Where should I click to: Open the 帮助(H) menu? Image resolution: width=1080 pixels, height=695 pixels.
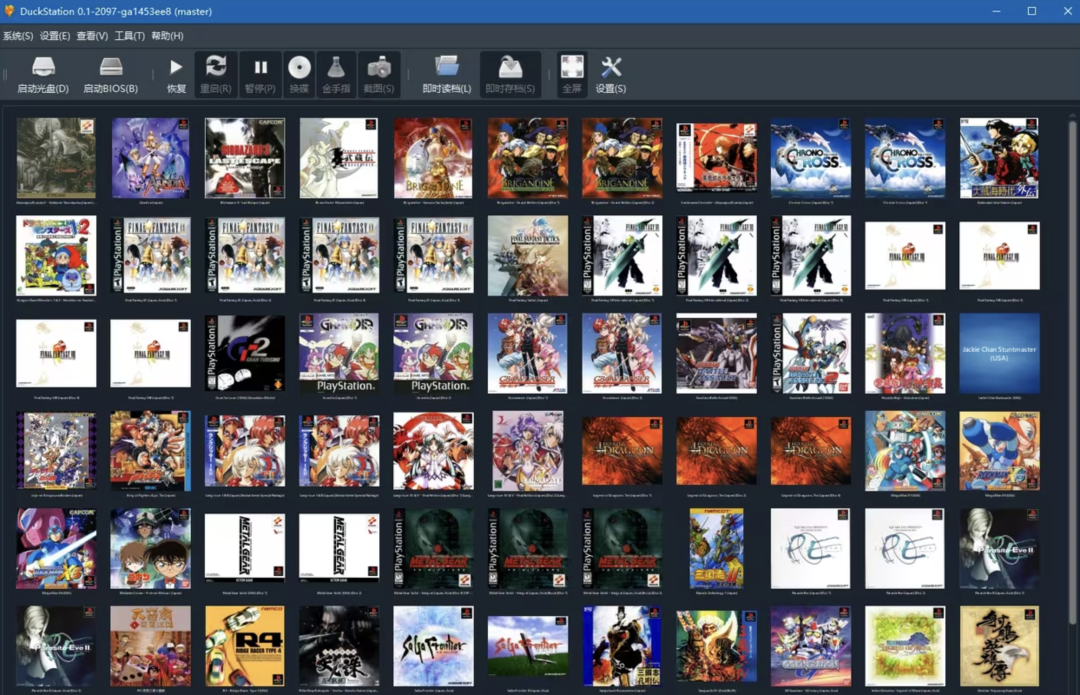click(167, 36)
